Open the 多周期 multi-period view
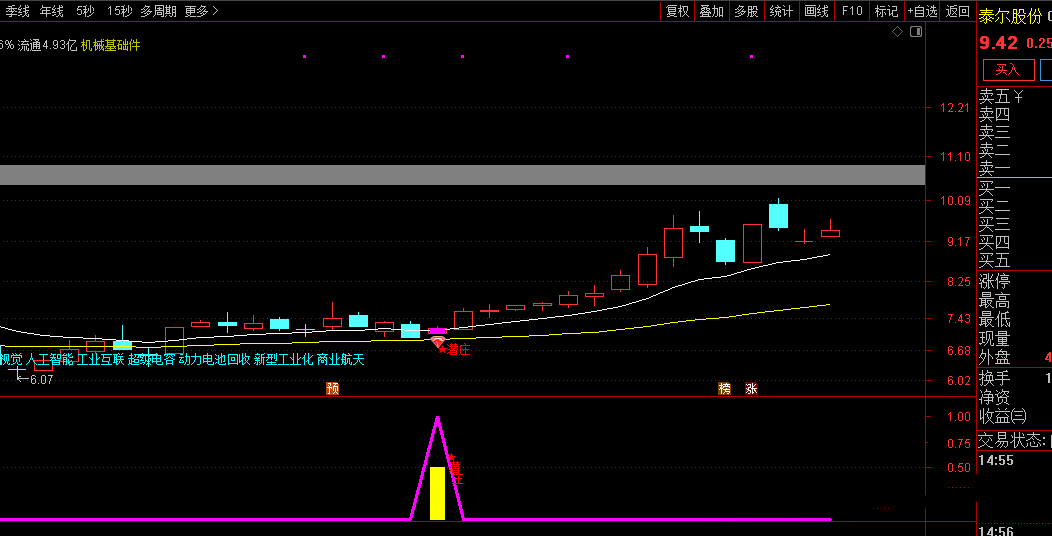 coord(158,11)
